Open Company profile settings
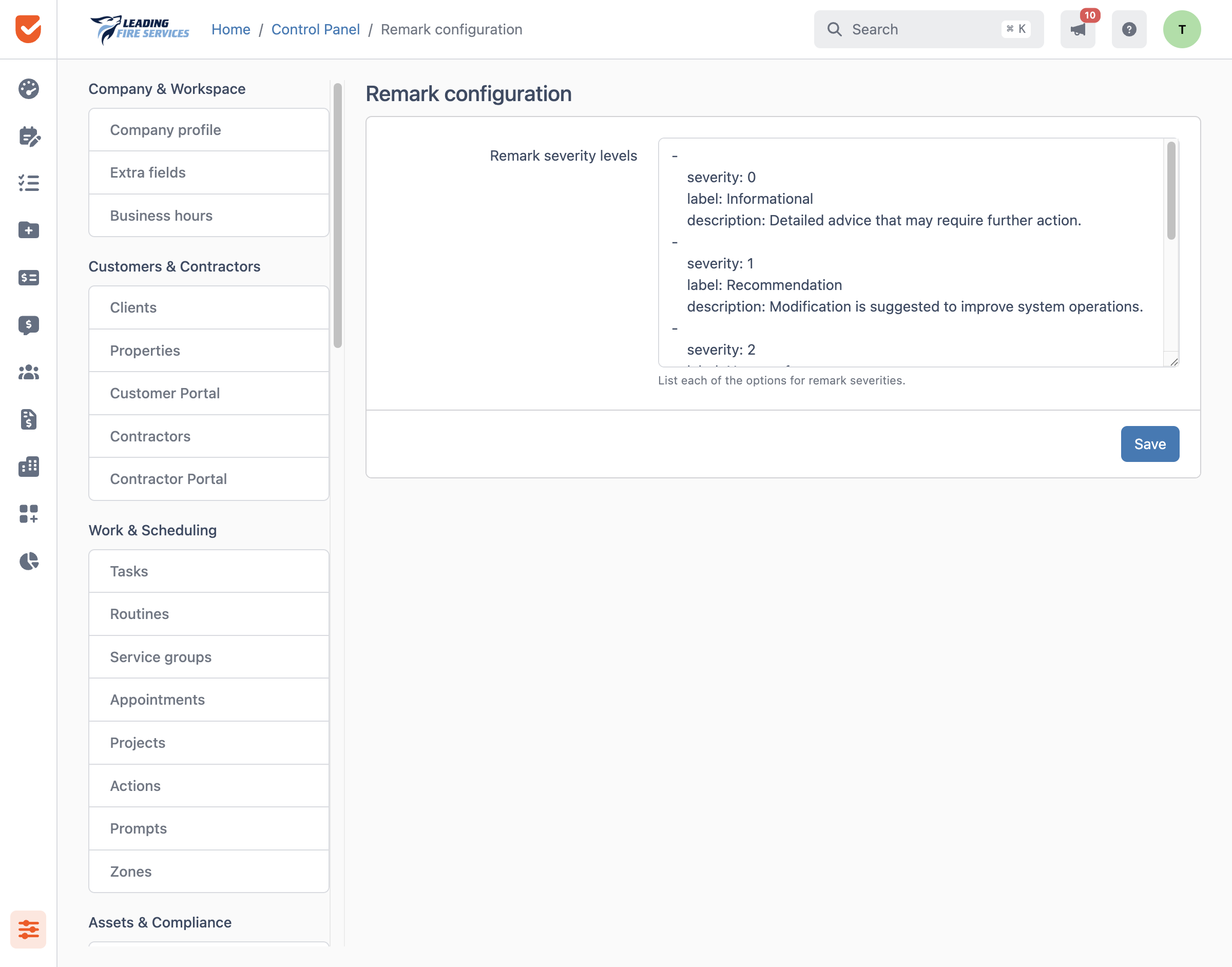The height and width of the screenshot is (967, 1232). click(208, 130)
